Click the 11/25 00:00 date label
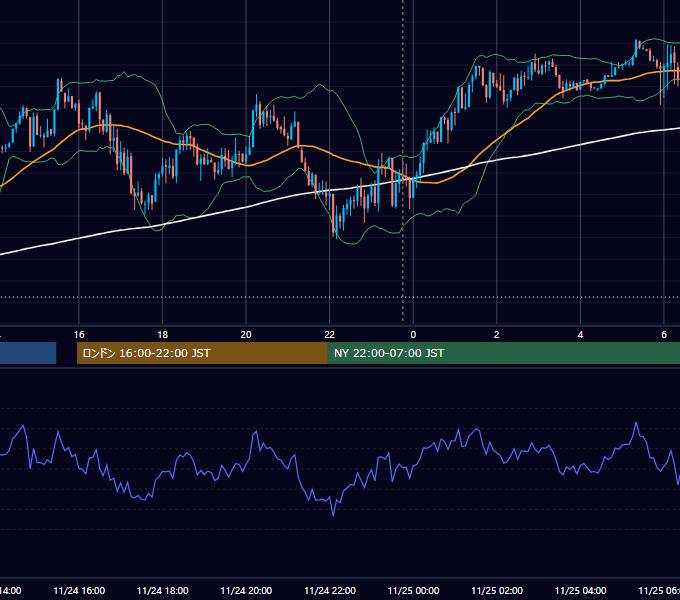Image resolution: width=680 pixels, height=600 pixels. click(413, 590)
